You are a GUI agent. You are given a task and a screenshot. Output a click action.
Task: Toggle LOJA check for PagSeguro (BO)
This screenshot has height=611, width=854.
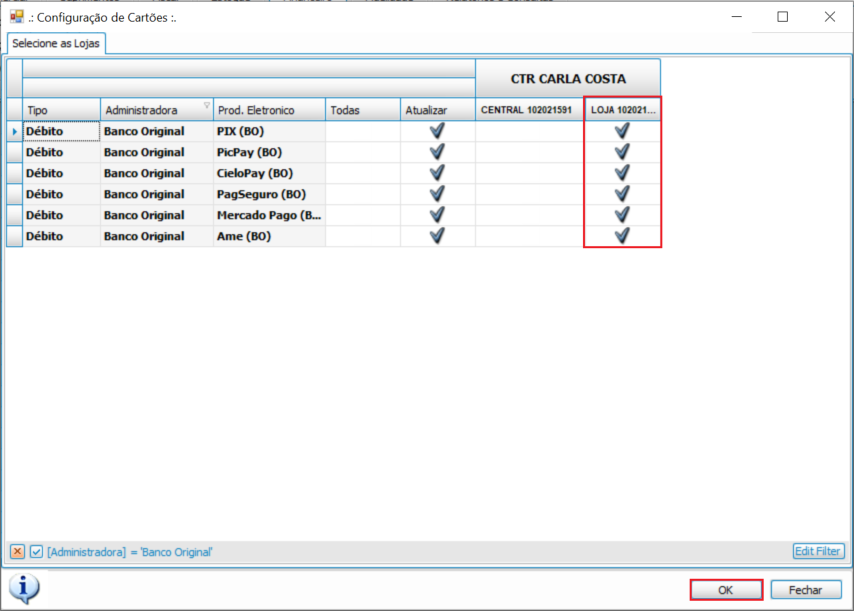622,194
